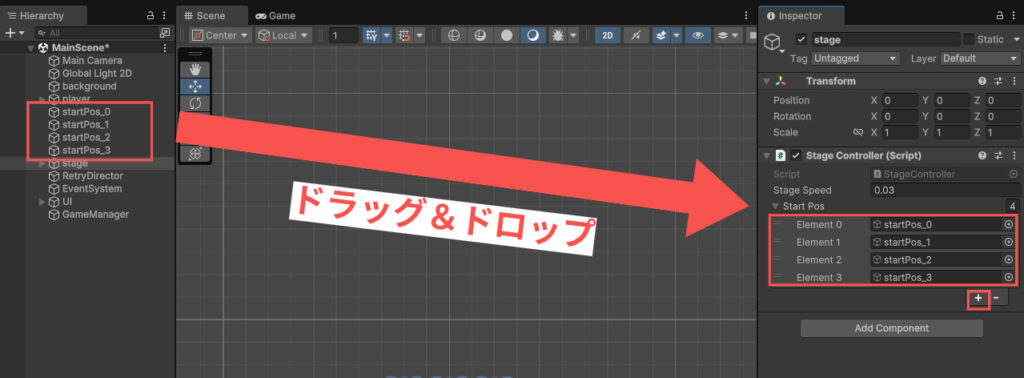Enable the Static checkbox

coord(968,39)
